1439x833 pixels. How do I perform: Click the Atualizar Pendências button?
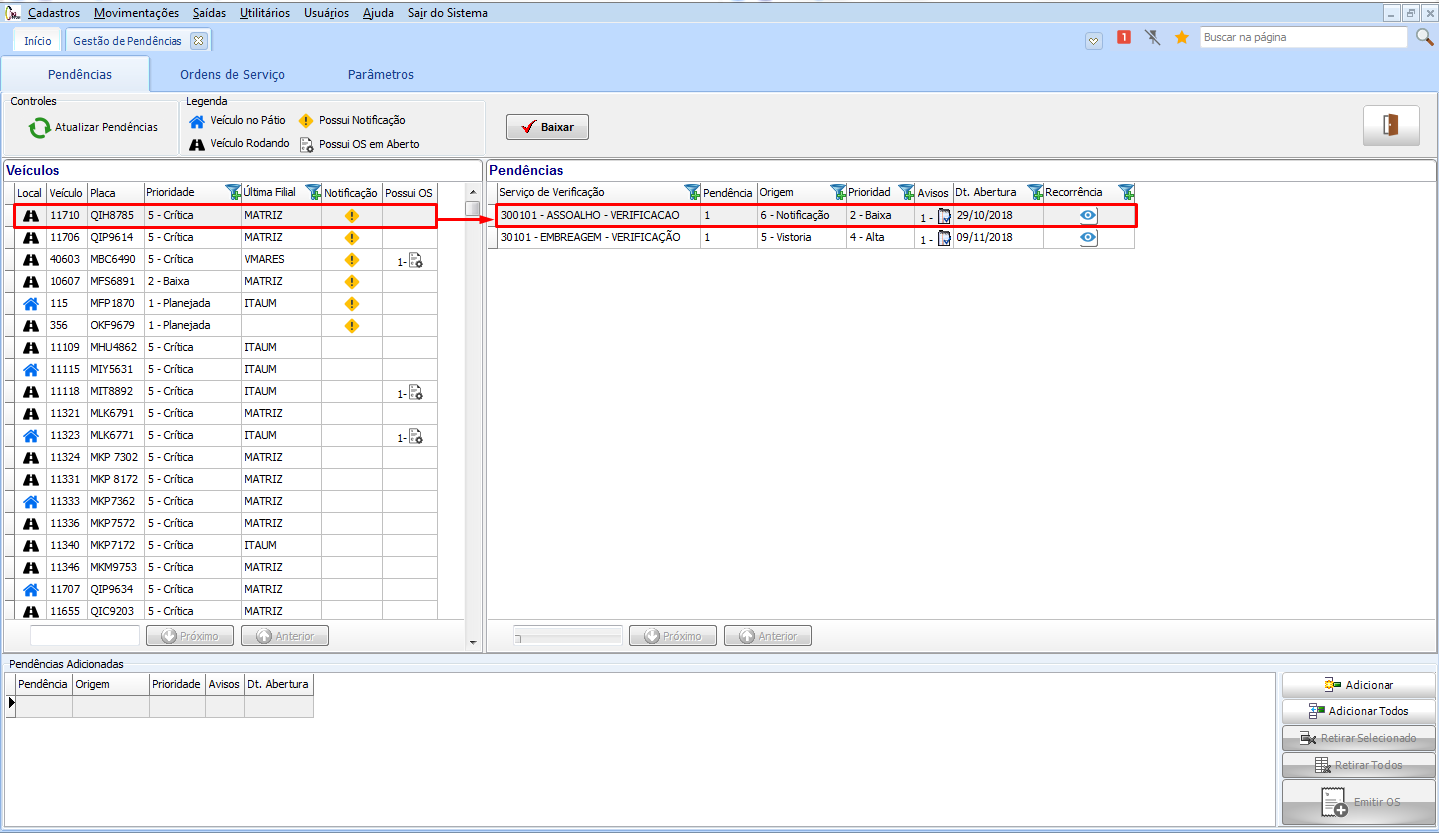(93, 128)
